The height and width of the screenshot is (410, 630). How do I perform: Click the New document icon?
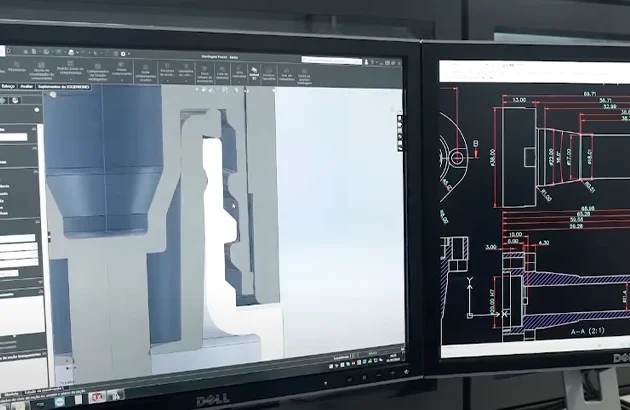coord(34,51)
